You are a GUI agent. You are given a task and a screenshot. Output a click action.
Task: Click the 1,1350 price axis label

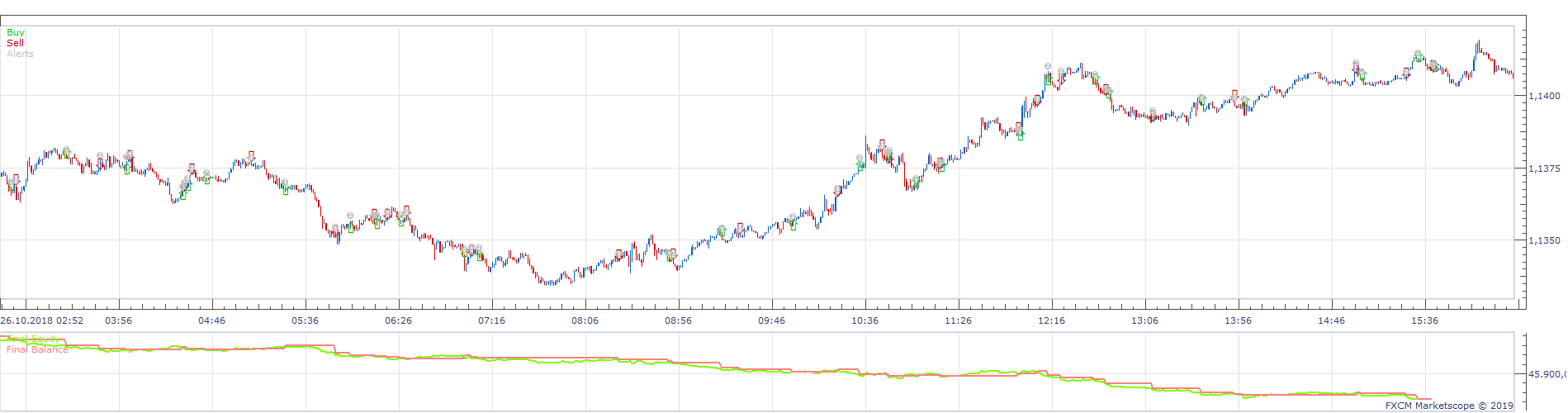pyautogui.click(x=1544, y=241)
